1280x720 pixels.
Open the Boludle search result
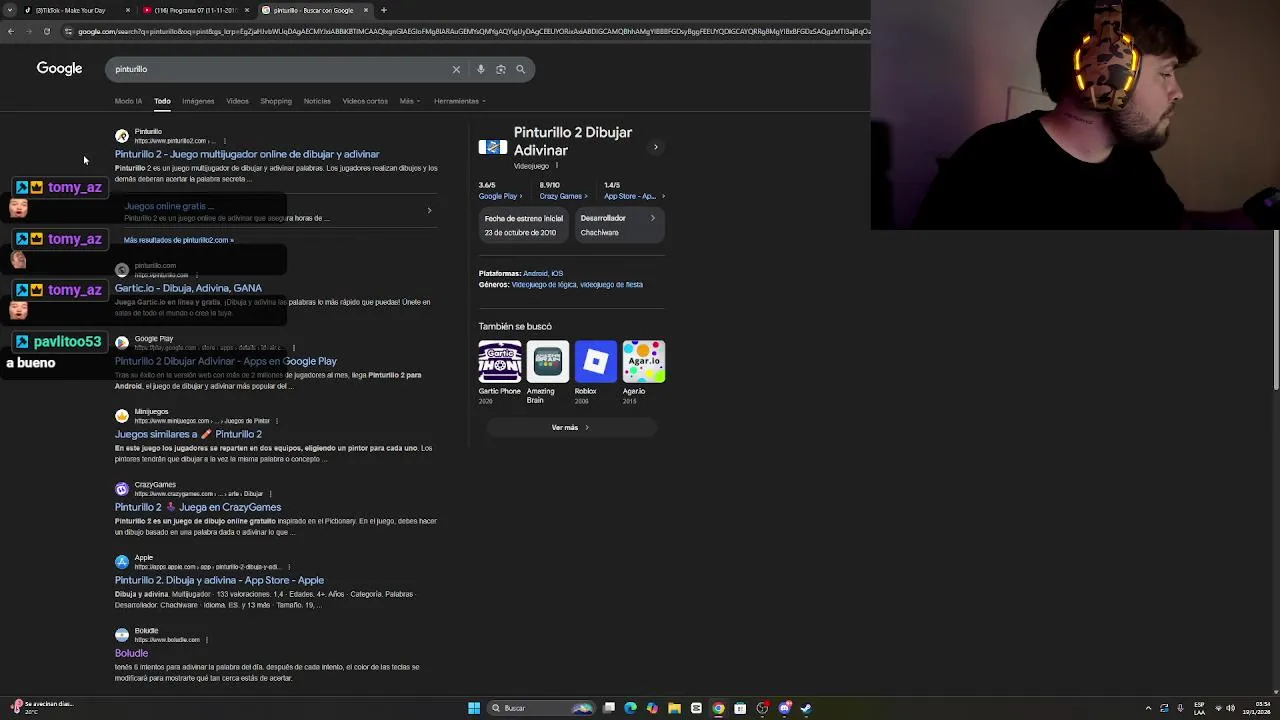click(131, 653)
